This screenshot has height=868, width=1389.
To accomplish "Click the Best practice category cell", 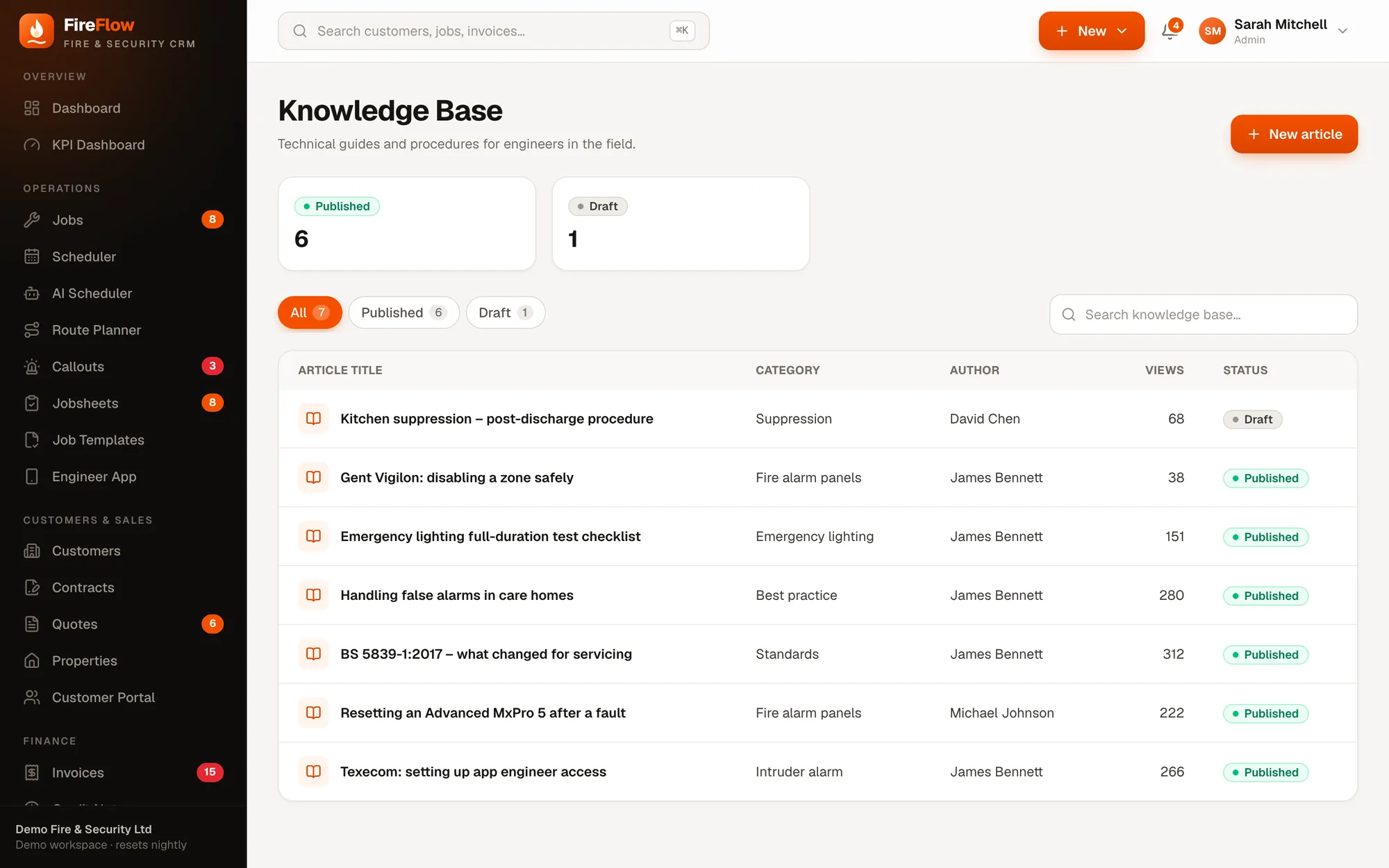I will (797, 595).
